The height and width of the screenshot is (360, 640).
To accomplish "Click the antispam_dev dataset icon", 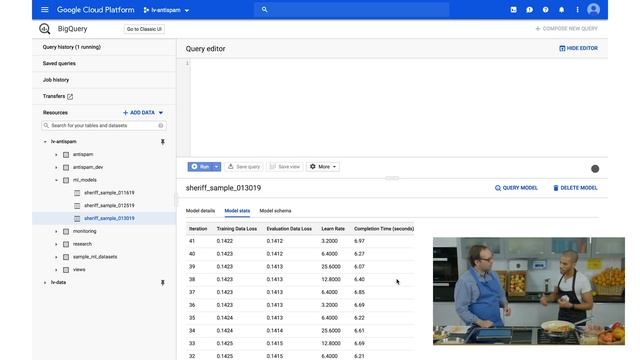I will (66, 167).
